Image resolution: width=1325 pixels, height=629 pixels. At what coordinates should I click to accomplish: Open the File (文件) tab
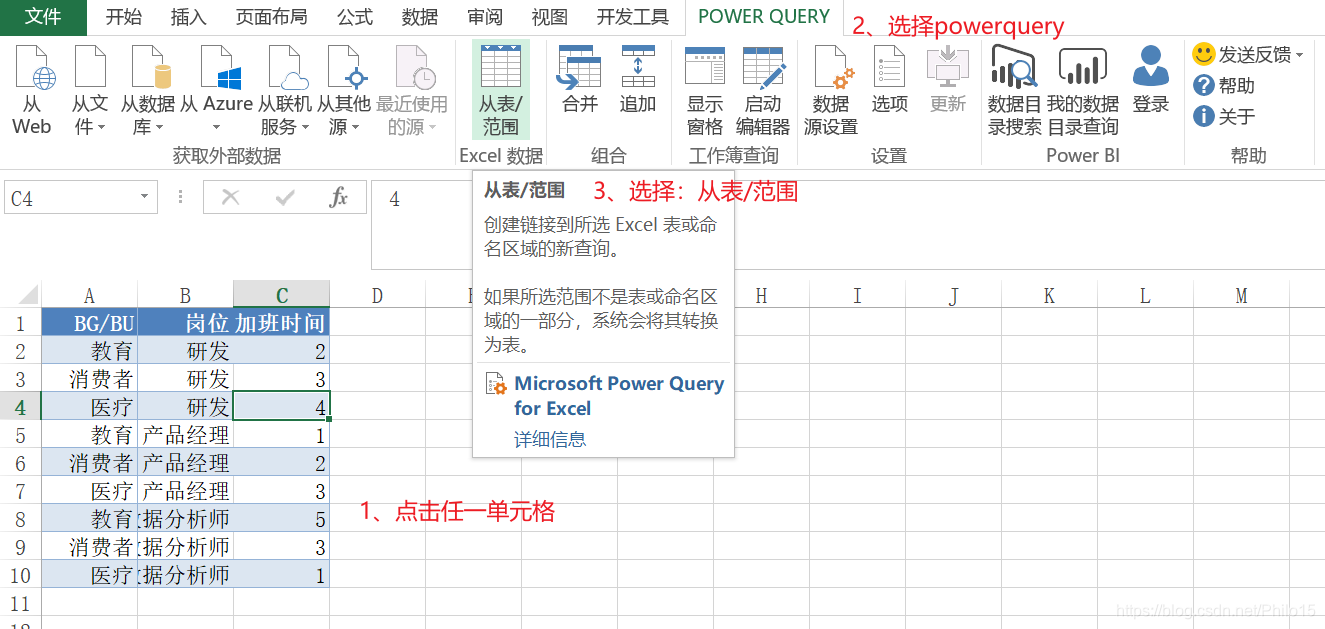tap(43, 17)
